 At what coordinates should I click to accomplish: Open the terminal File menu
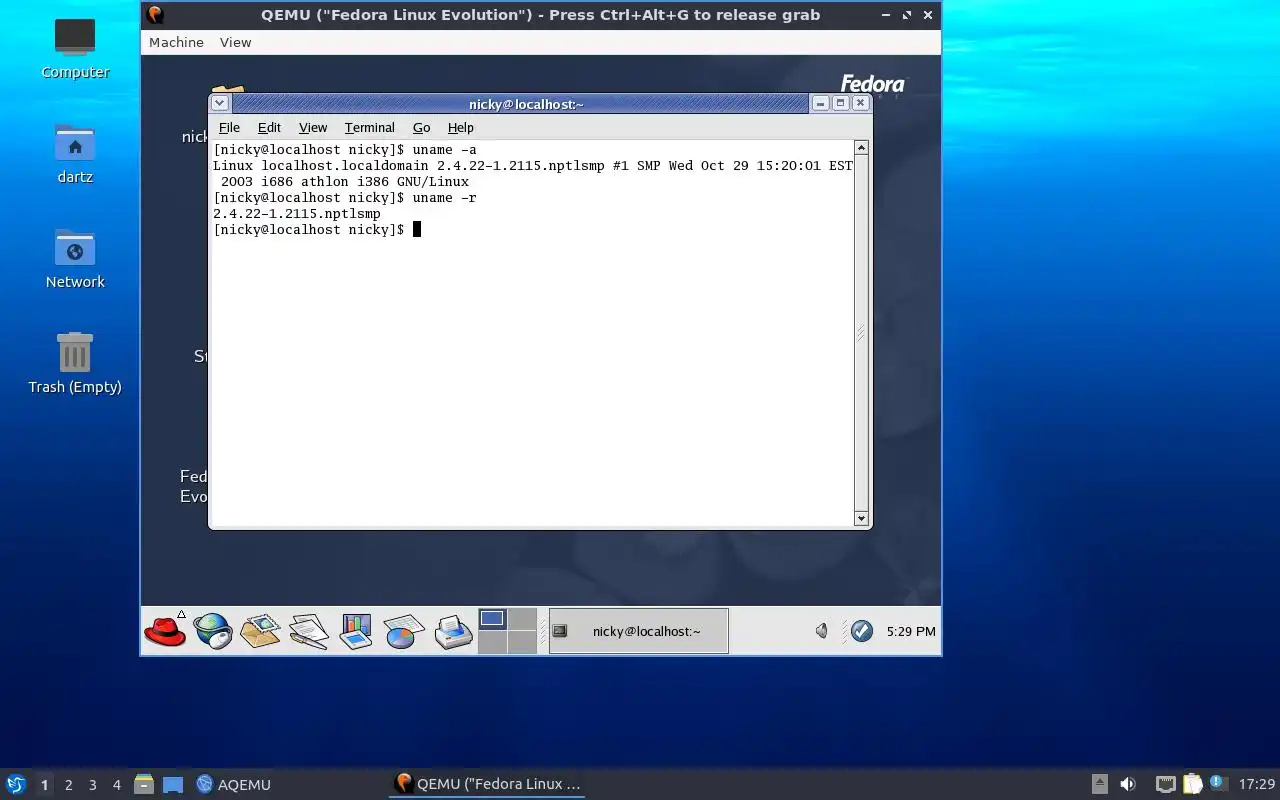click(x=229, y=127)
